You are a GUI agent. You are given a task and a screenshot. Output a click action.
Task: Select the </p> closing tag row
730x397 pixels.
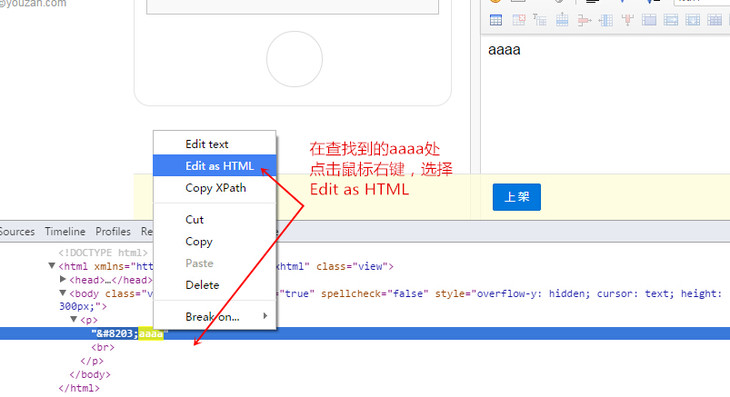click(92, 361)
